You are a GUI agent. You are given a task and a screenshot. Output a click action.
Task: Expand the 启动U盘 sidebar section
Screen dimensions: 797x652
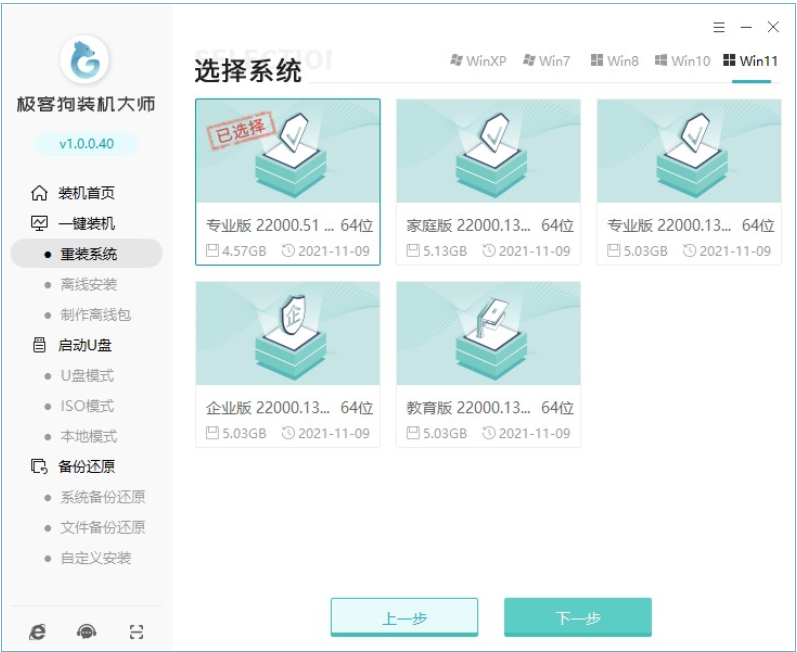coord(86,345)
